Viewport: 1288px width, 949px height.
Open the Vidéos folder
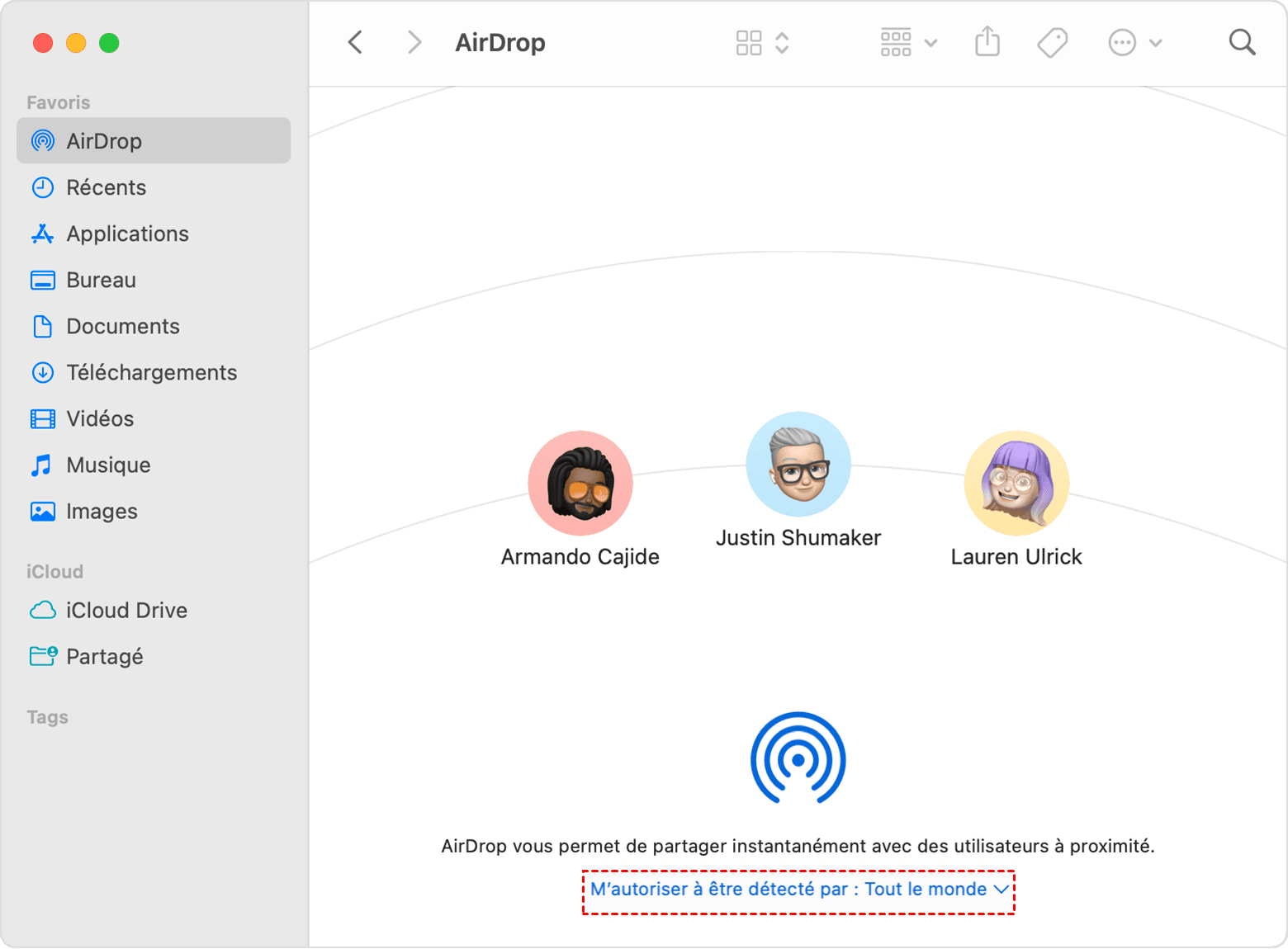coord(154,418)
